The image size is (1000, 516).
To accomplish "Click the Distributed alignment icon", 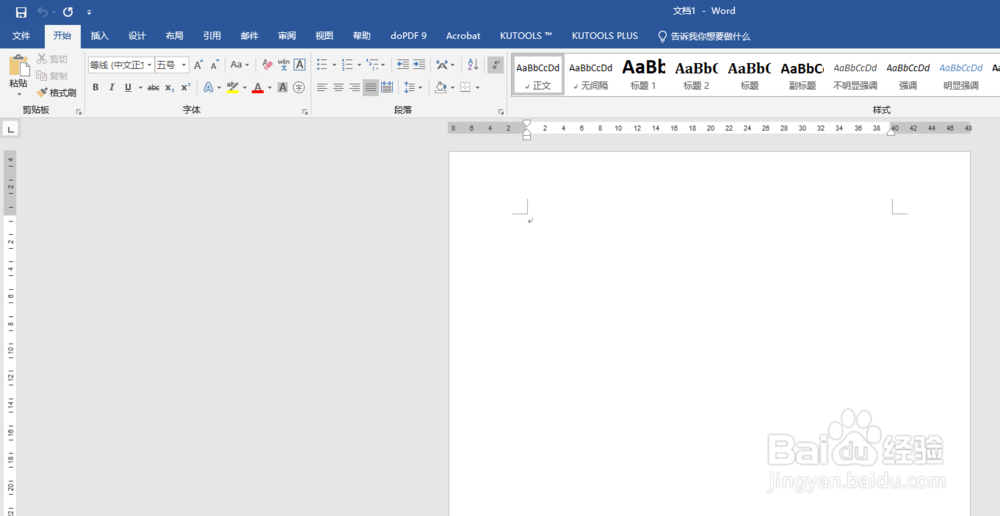I will point(387,87).
